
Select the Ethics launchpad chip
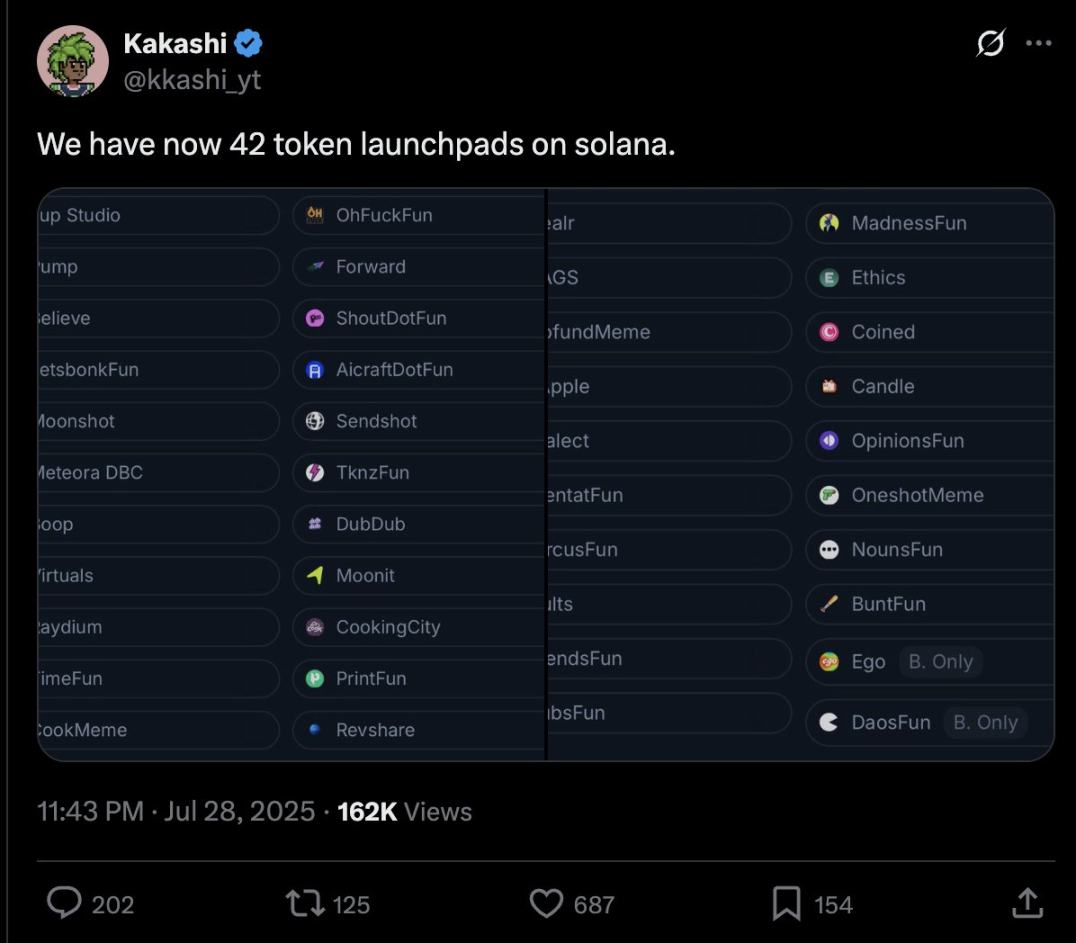(878, 278)
